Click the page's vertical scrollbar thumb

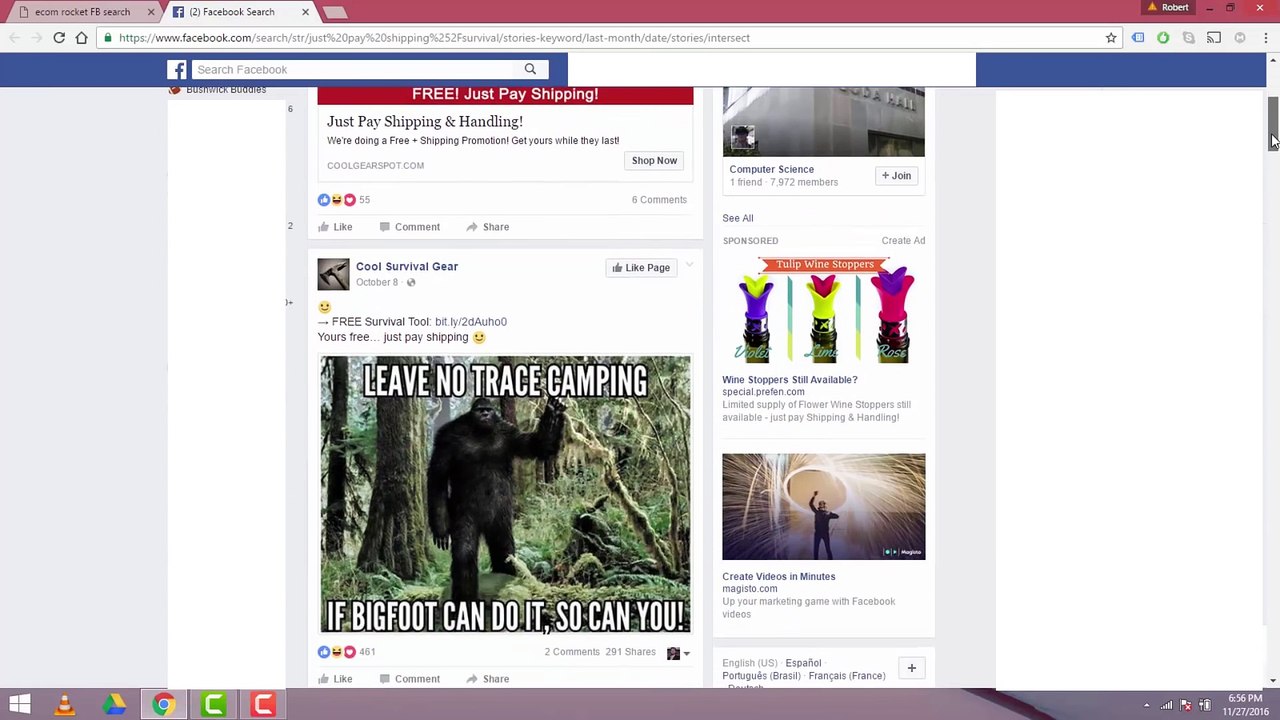pyautogui.click(x=1272, y=123)
